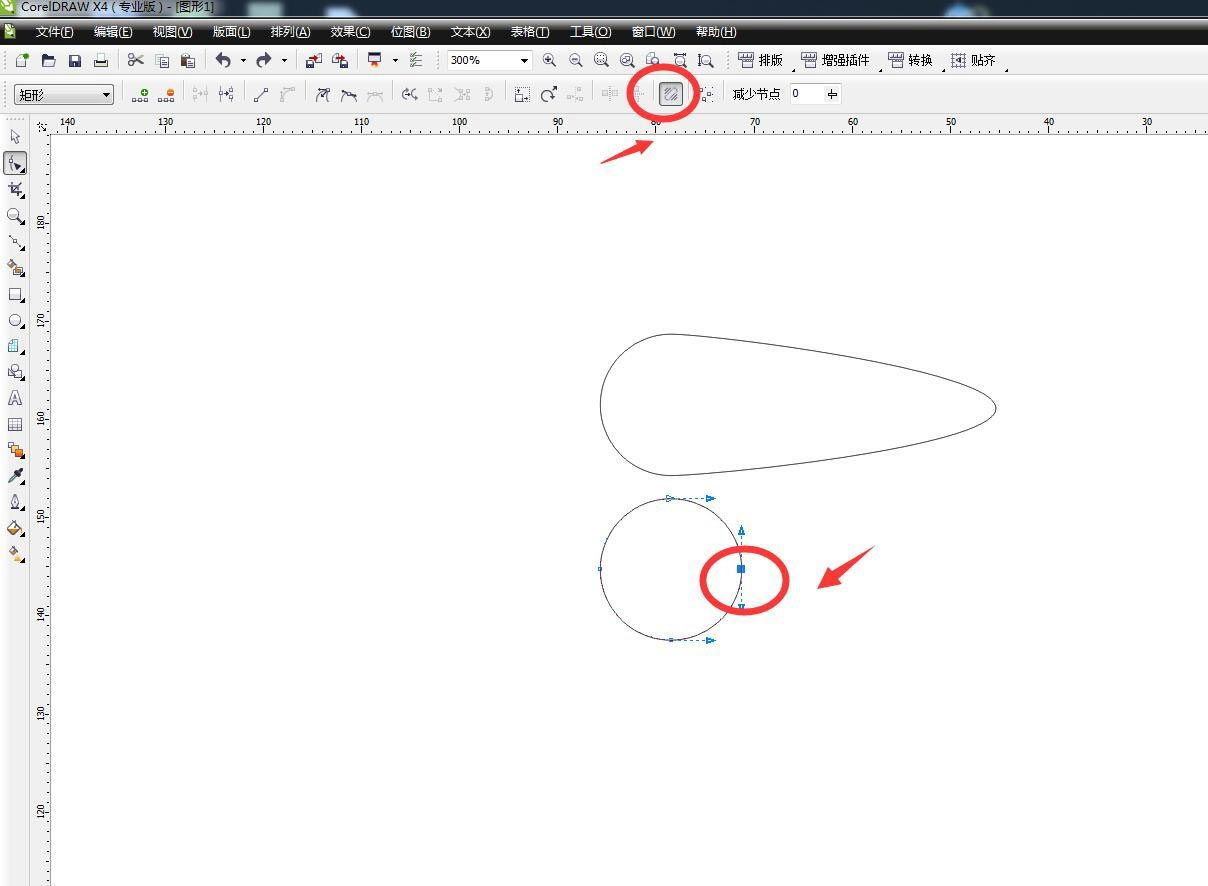Toggle the circled elastic mode button
Image resolution: width=1208 pixels, height=886 pixels.
(x=671, y=95)
